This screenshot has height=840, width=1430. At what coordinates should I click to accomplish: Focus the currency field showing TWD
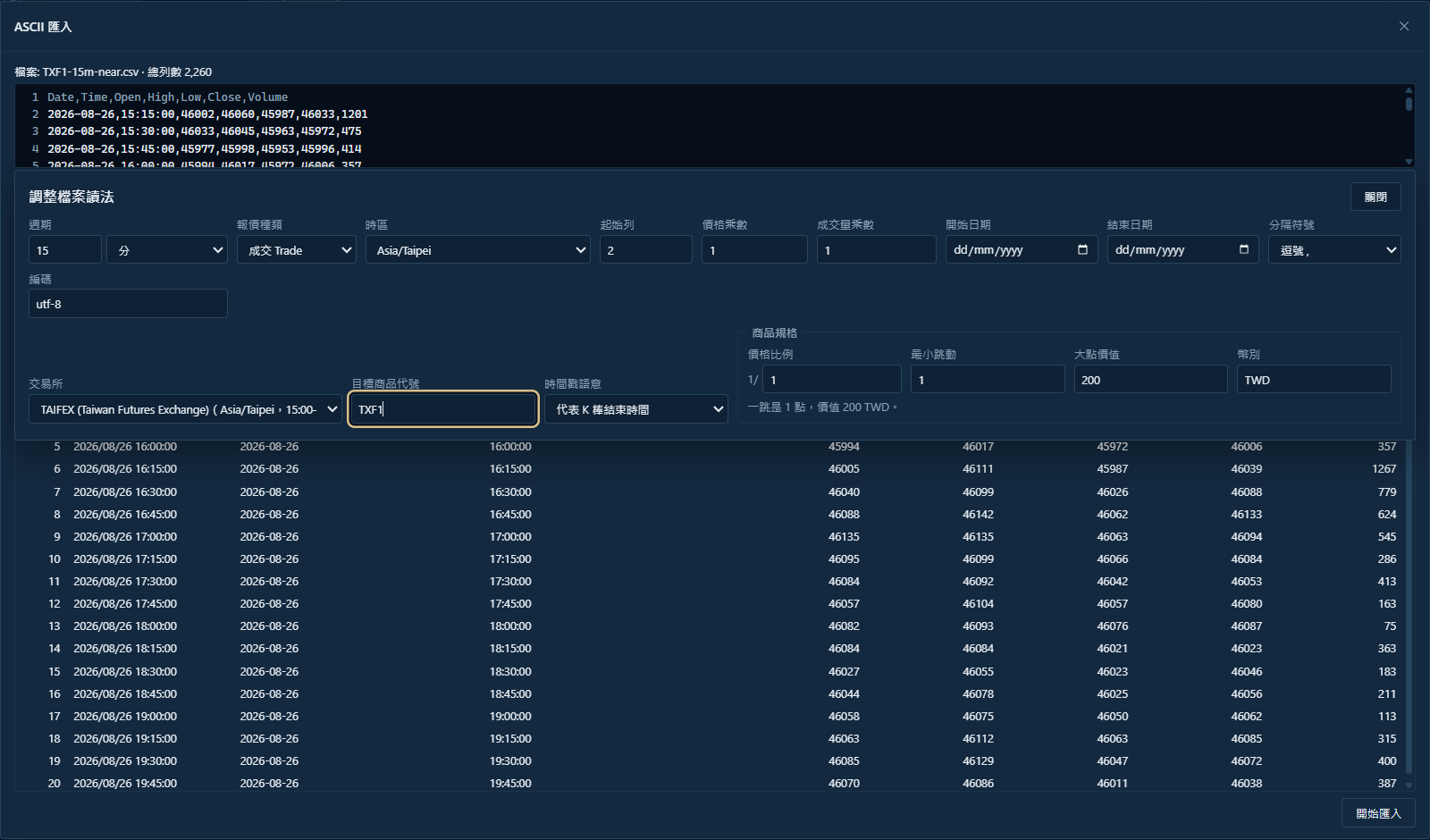coord(1314,379)
